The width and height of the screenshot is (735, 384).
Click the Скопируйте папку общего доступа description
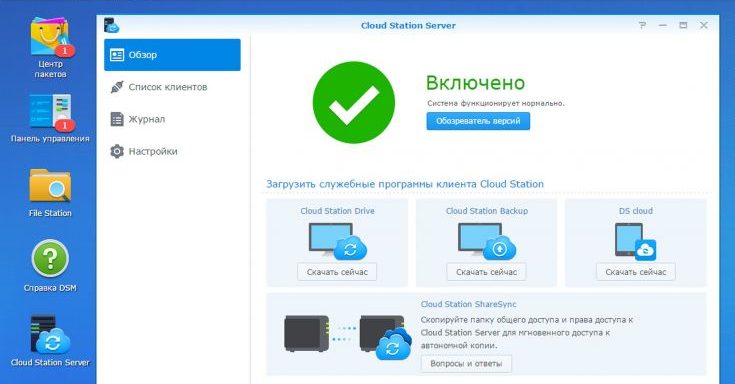click(x=527, y=332)
